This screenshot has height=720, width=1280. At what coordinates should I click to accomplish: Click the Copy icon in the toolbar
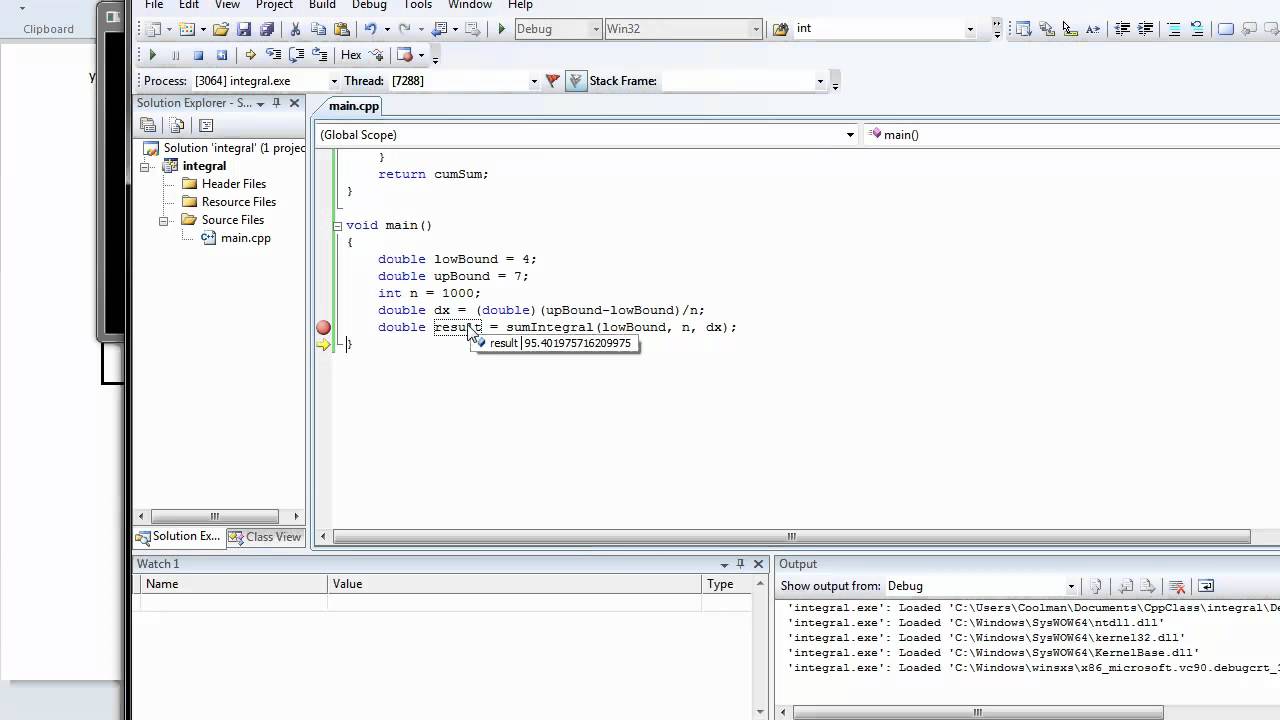coord(318,29)
